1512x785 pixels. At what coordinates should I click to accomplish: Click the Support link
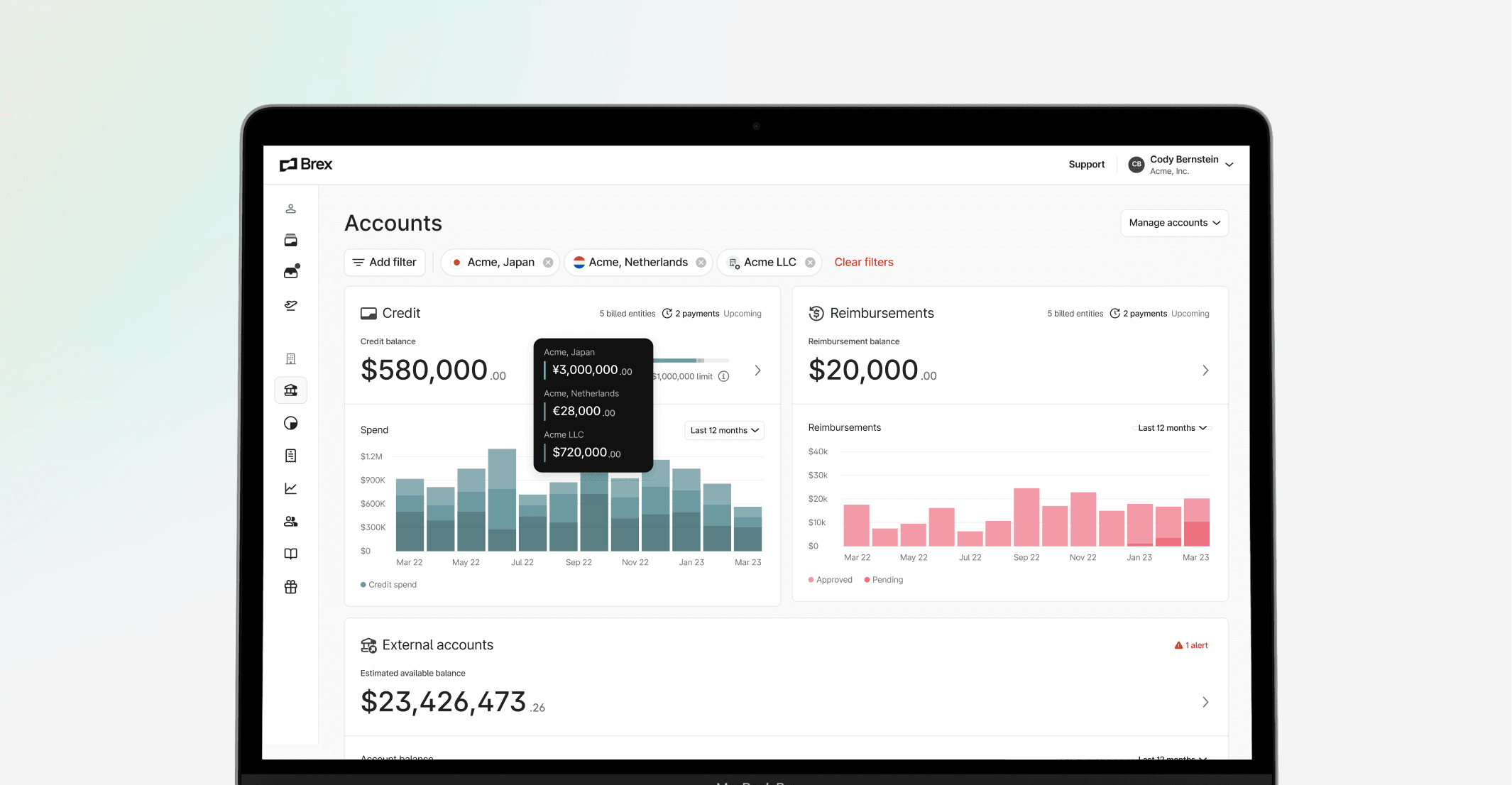[x=1086, y=165]
